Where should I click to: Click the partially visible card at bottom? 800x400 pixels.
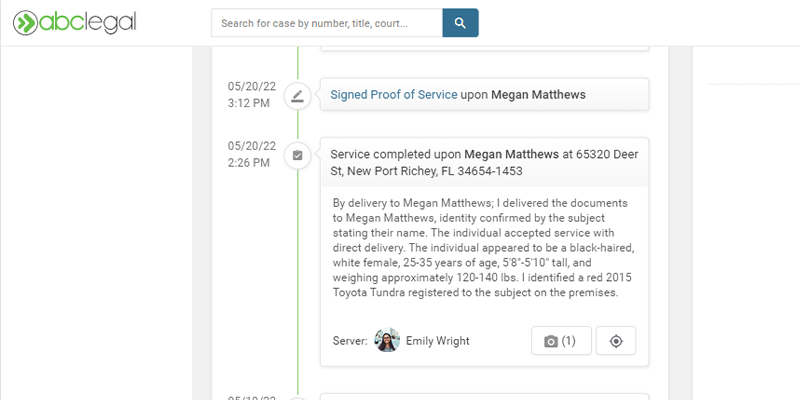tap(484, 396)
